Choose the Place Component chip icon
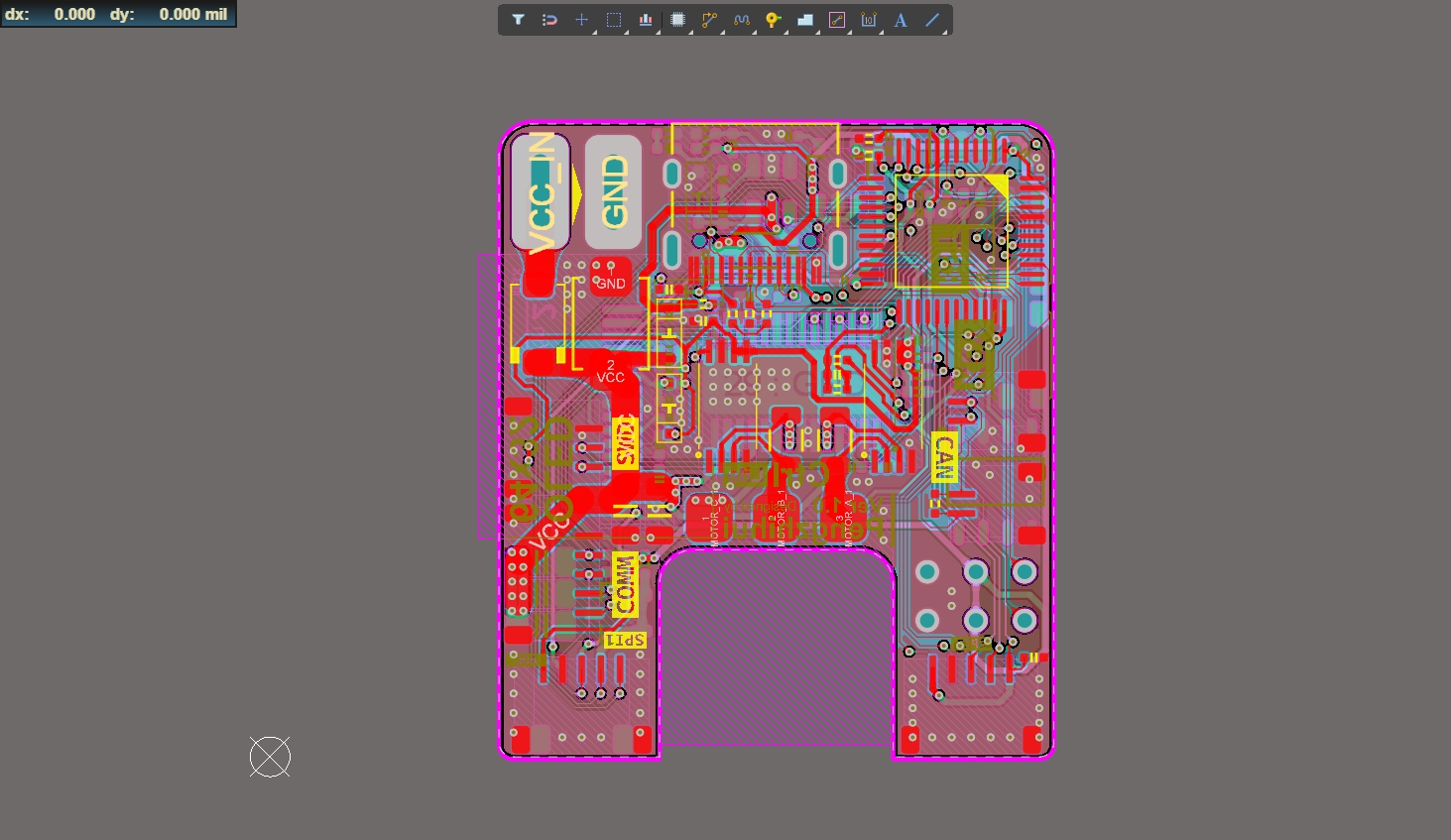 coord(677,20)
